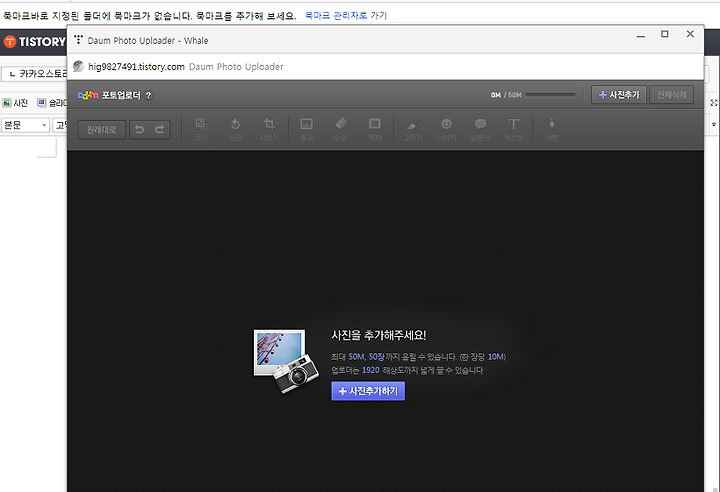Click the 전체삭제 (delete all) button

coord(671,95)
